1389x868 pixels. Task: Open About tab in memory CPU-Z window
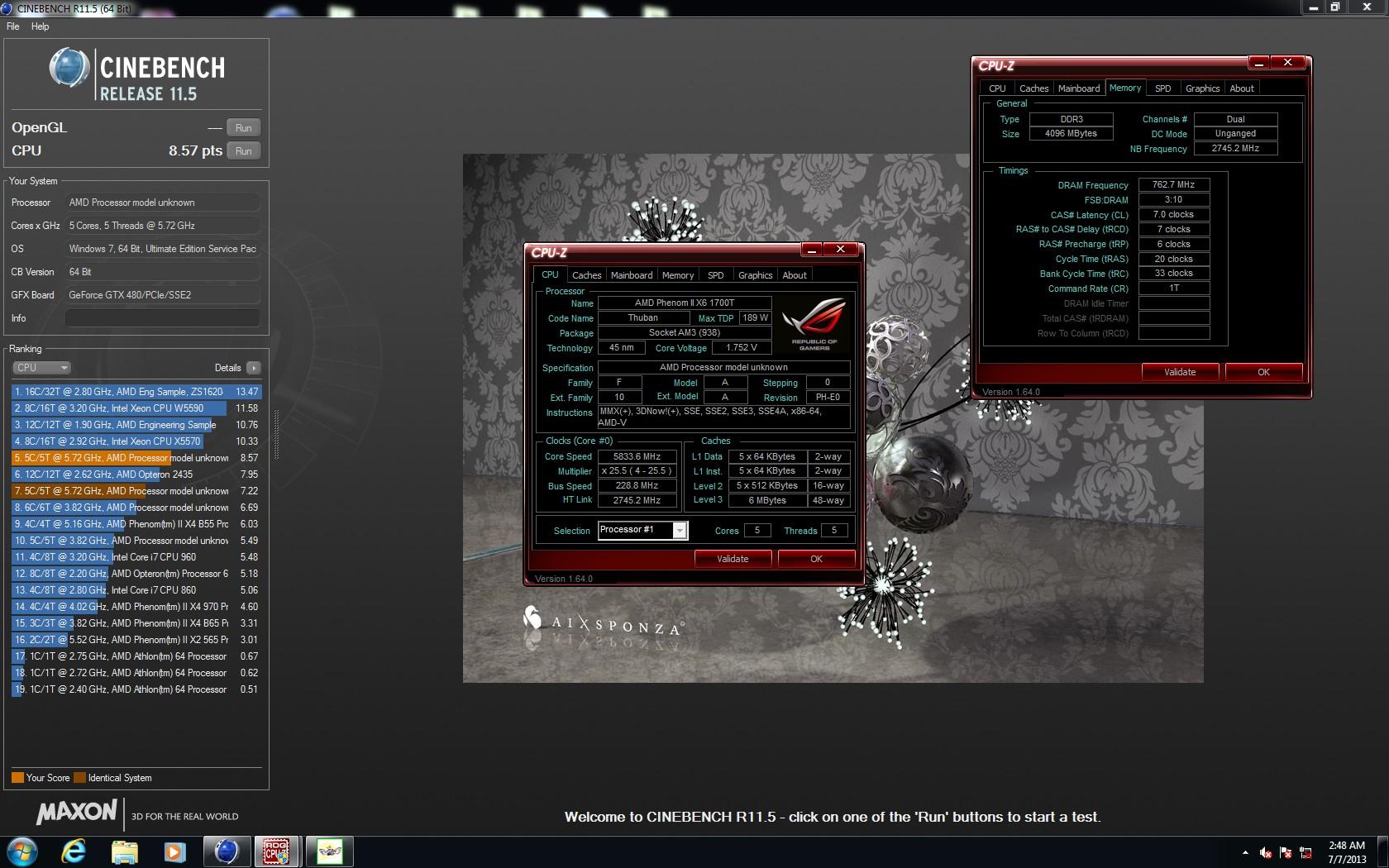(1242, 88)
